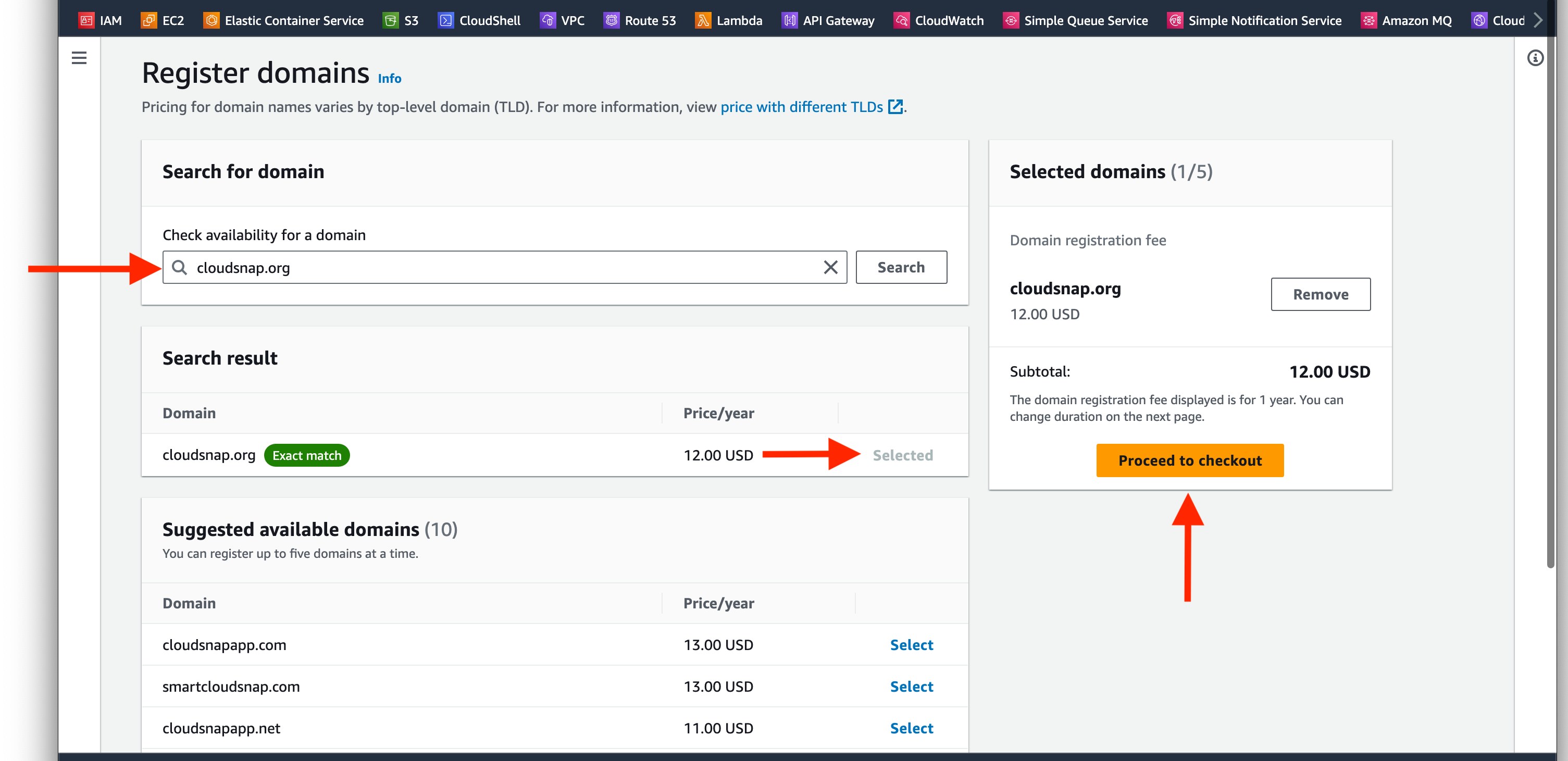The image size is (1568, 761).
Task: Click the Search button
Action: tap(901, 267)
